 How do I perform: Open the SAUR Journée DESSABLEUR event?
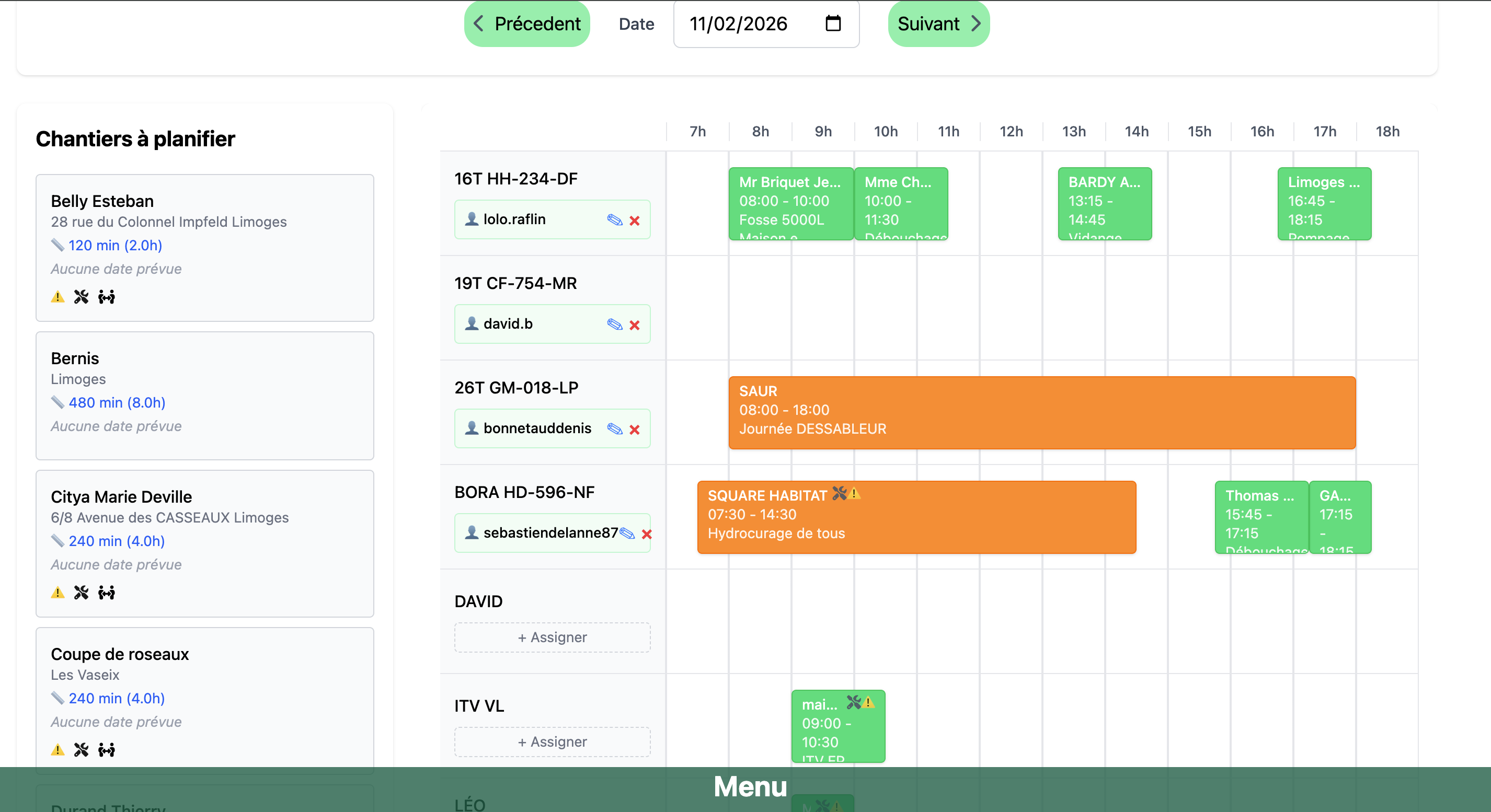coord(1041,412)
